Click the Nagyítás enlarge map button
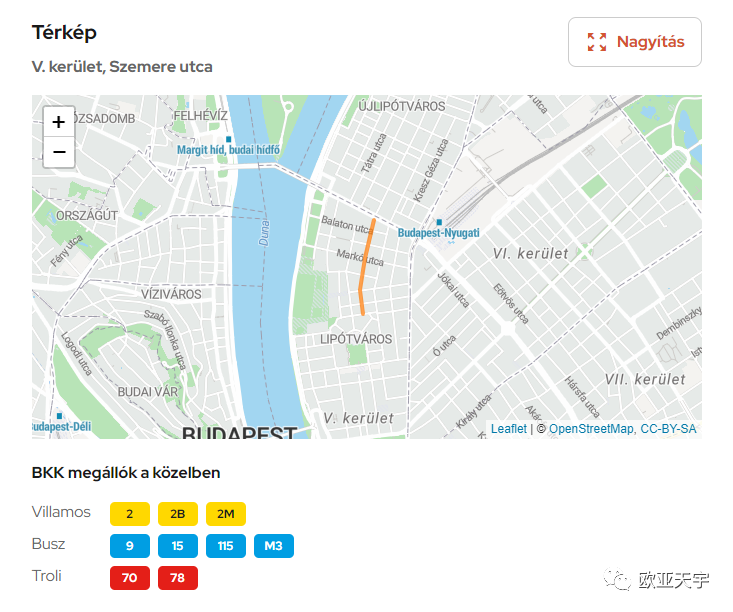The width and height of the screenshot is (733, 612). (x=634, y=42)
